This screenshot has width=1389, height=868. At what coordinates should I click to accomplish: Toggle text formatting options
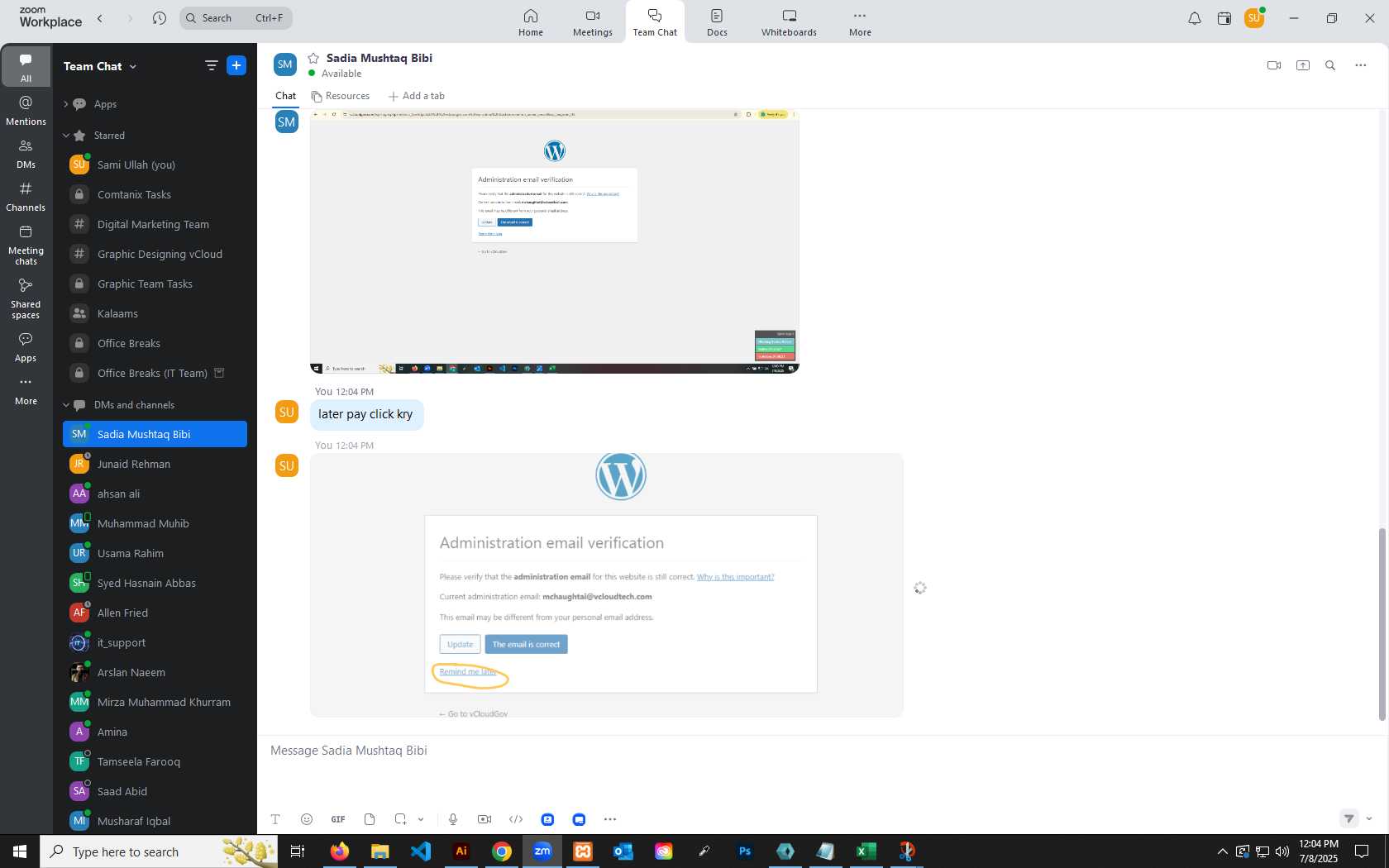(275, 819)
